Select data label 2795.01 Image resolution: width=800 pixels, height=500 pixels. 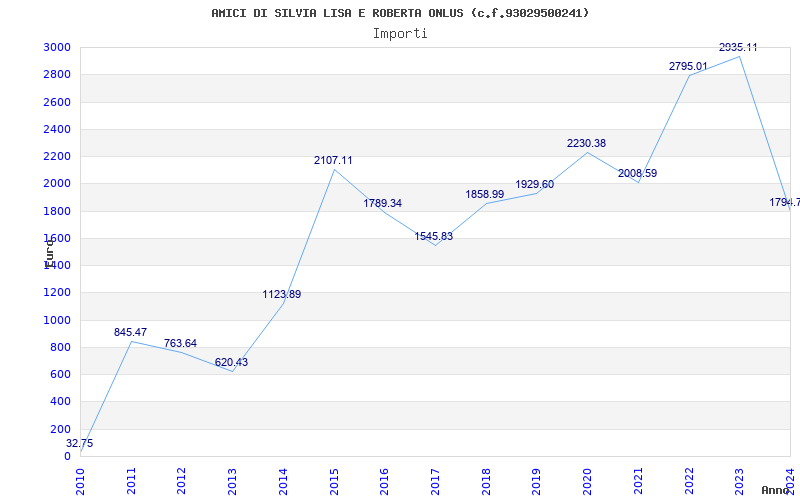(x=688, y=66)
